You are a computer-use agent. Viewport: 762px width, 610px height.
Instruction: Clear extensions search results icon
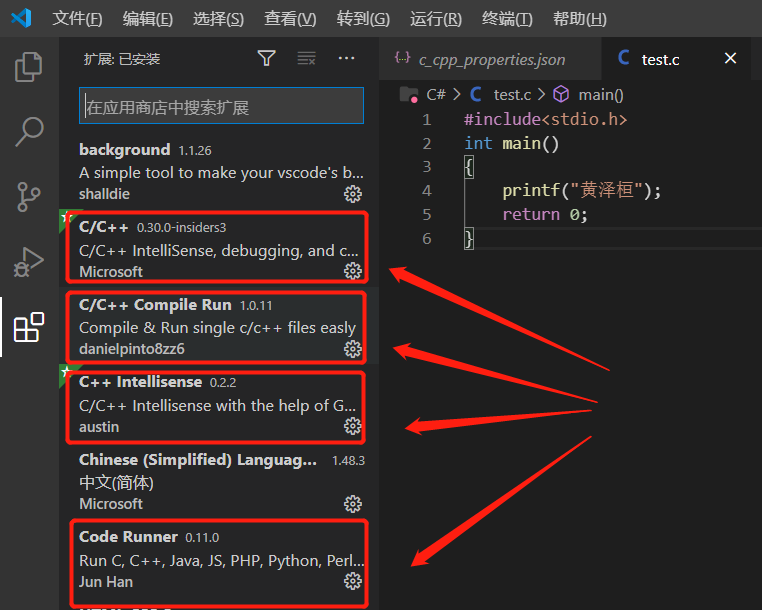(307, 58)
